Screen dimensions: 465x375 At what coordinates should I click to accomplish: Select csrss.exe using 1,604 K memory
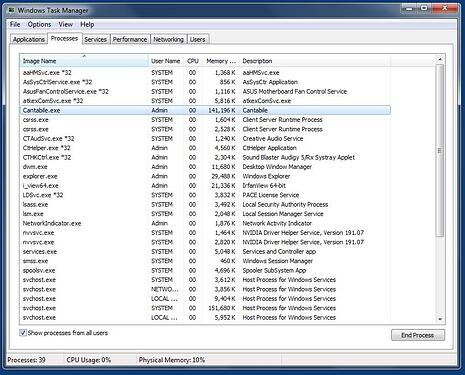[205, 120]
